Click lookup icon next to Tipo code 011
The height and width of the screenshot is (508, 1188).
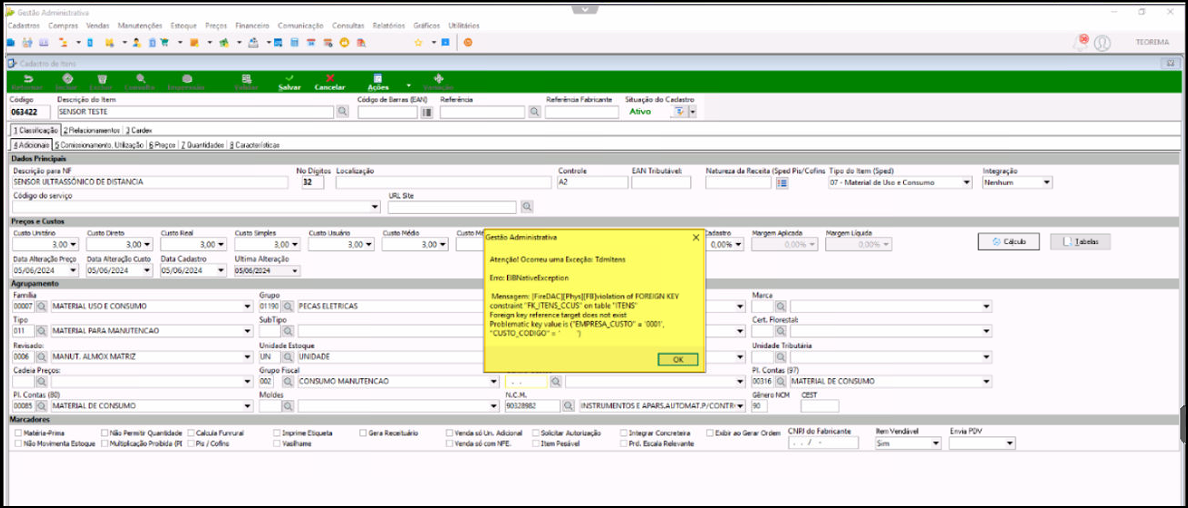coord(41,331)
